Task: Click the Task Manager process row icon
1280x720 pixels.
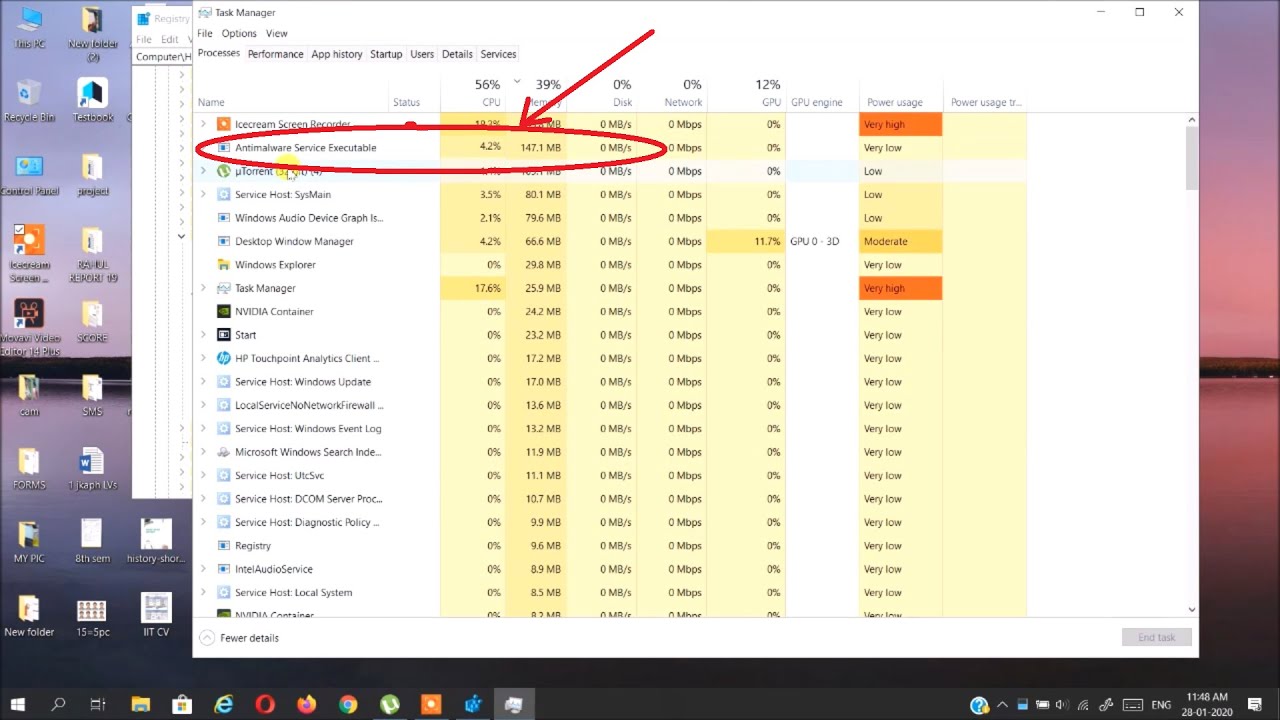Action: pos(224,288)
